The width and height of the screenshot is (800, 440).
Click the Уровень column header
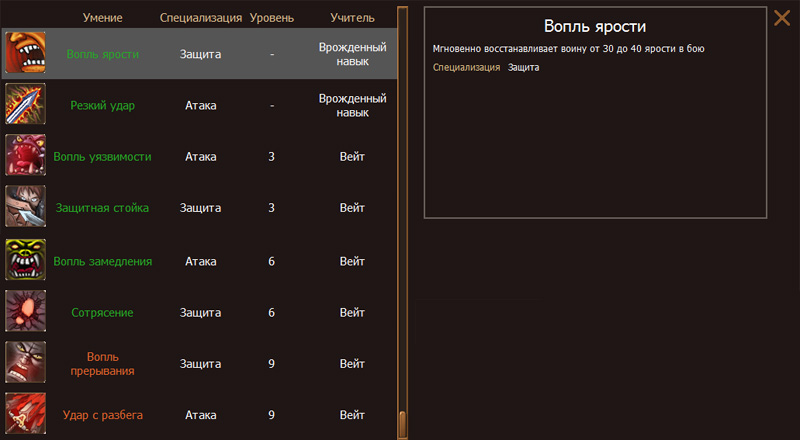[x=272, y=18]
